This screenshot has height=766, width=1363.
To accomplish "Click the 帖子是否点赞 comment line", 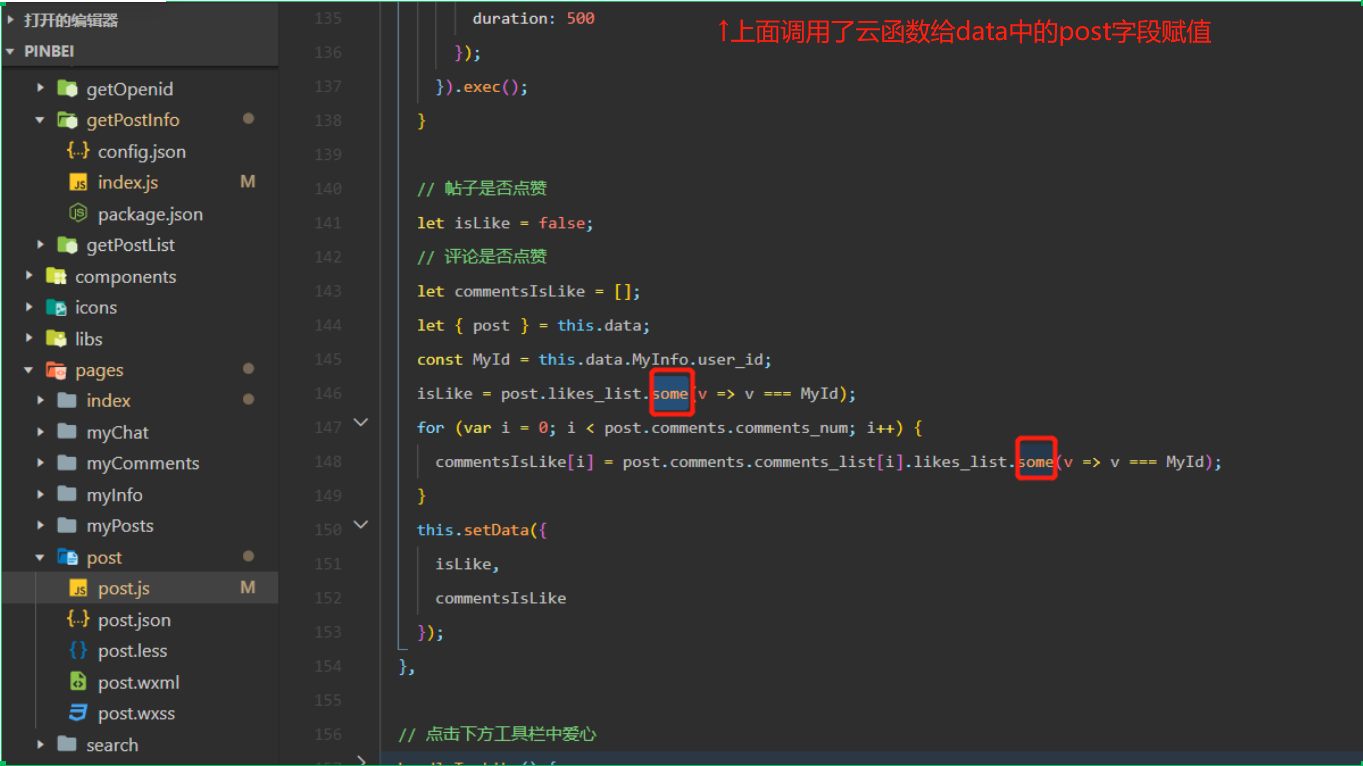I will tap(482, 189).
